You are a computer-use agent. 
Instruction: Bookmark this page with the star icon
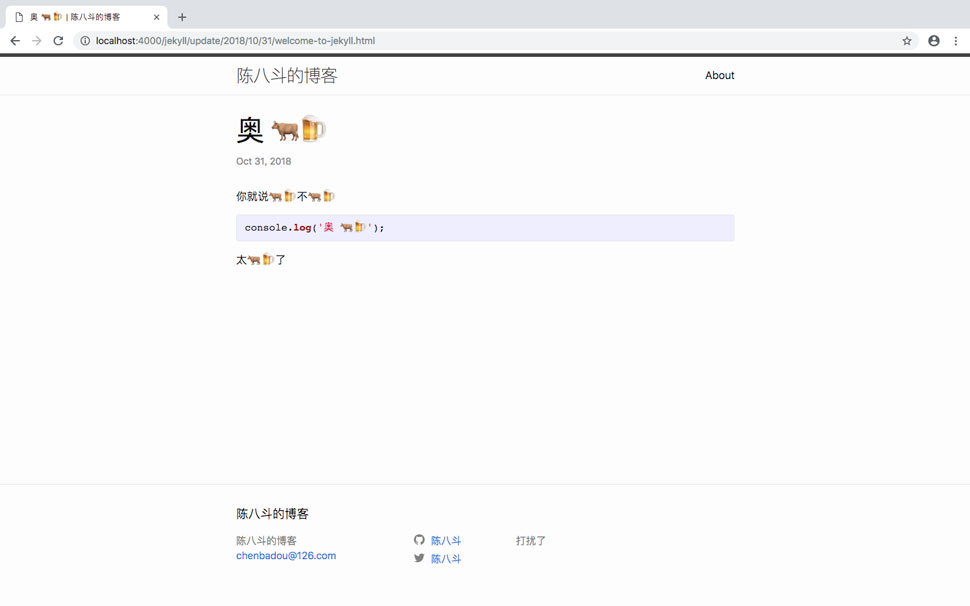coord(907,41)
